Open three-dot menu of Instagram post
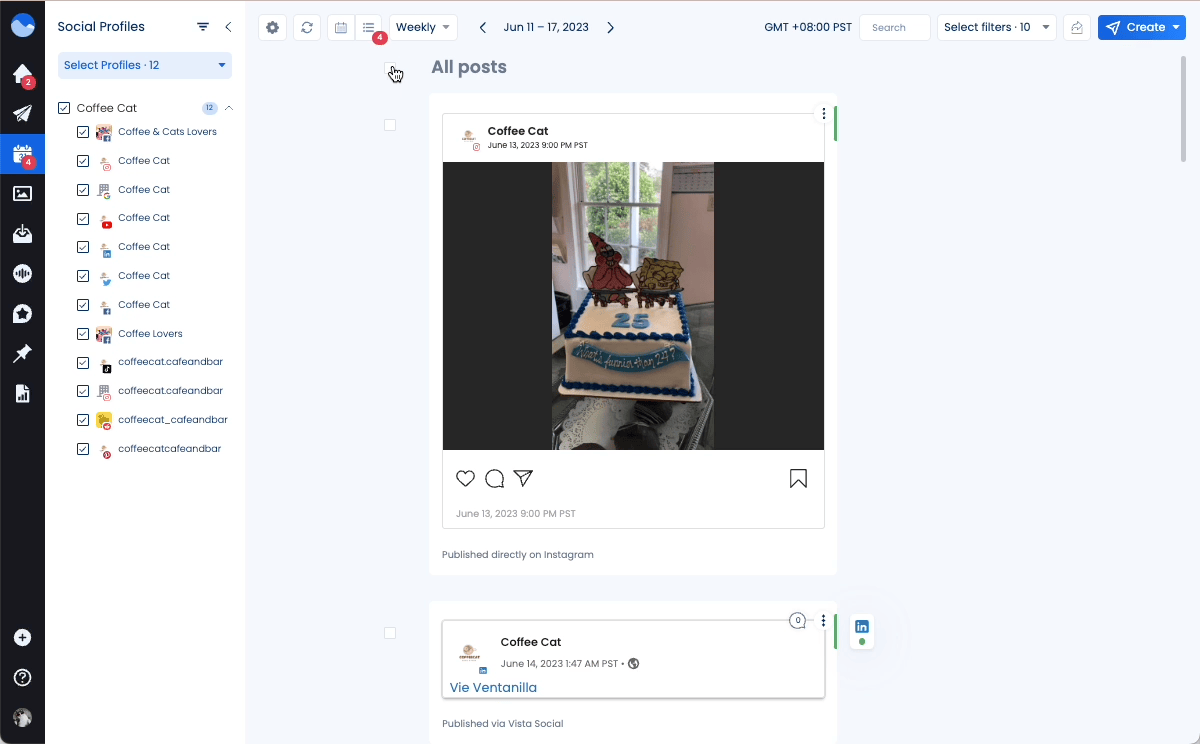 [x=824, y=114]
